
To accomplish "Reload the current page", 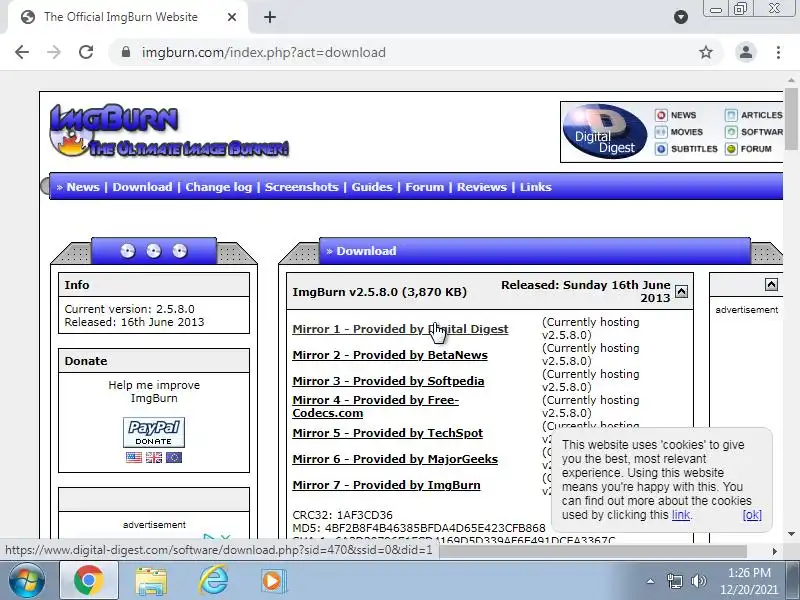I will coord(86,52).
